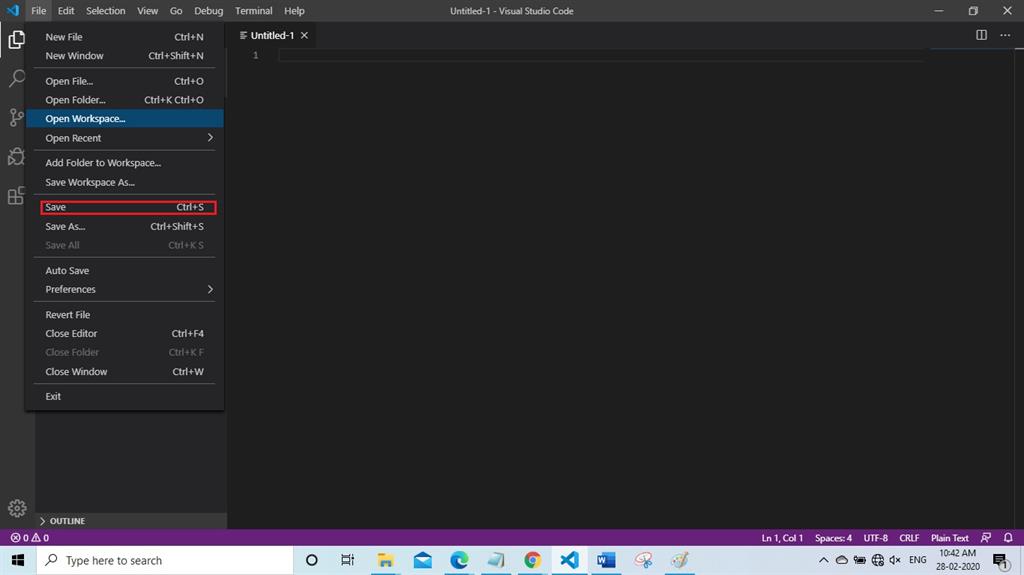Select language mode Plain Text

tap(950, 538)
